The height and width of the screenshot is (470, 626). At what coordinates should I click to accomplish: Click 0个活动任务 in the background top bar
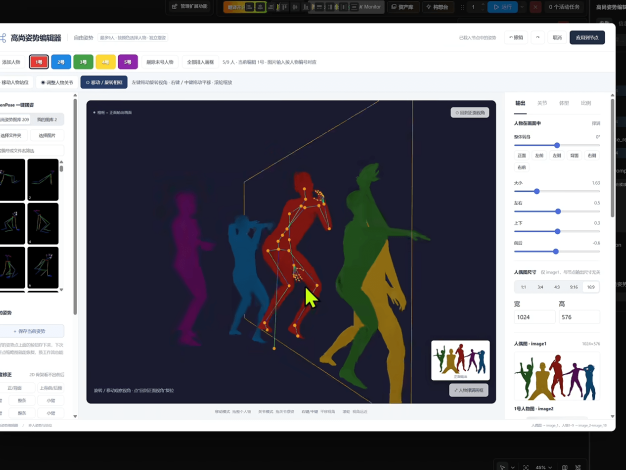[564, 7]
